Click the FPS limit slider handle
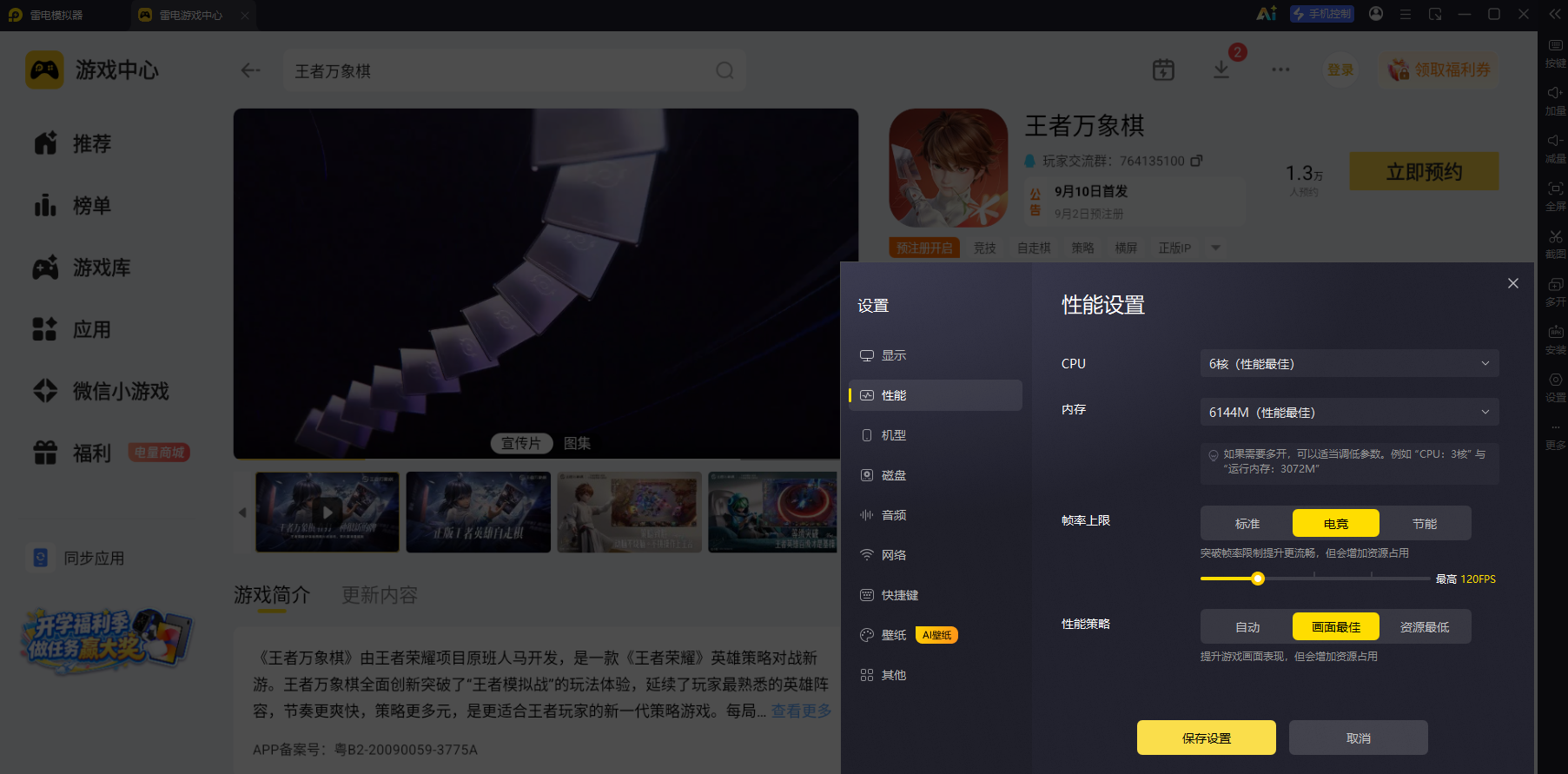1568x774 pixels. click(x=1257, y=579)
